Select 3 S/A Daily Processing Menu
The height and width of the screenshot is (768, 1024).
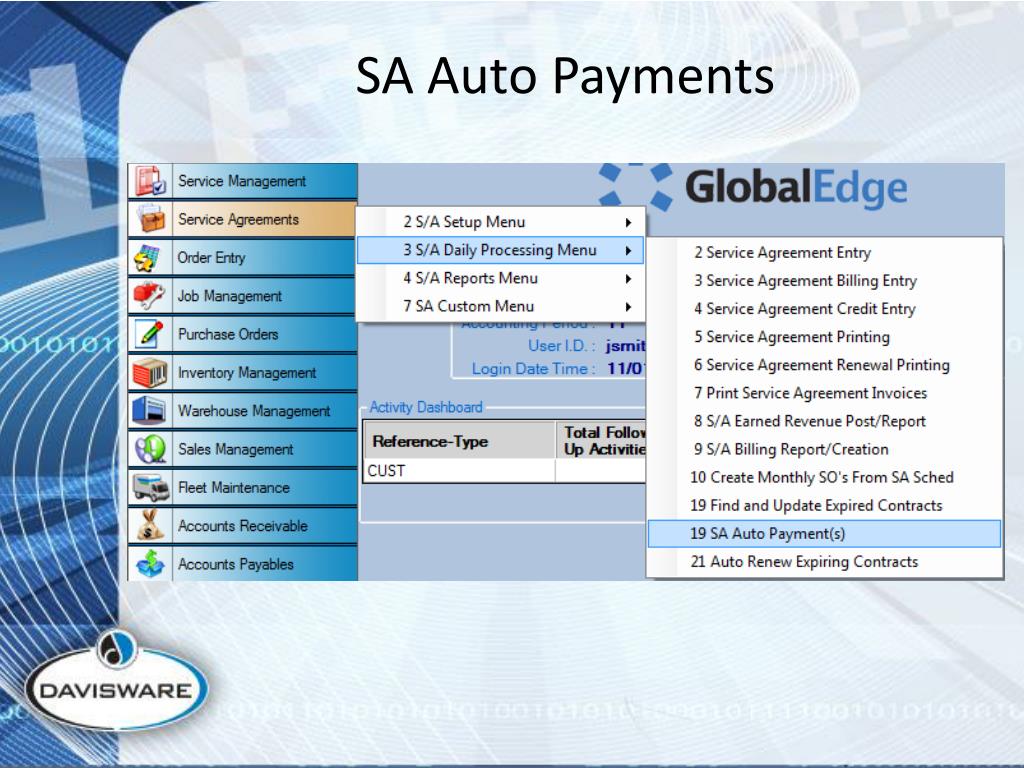pos(500,250)
